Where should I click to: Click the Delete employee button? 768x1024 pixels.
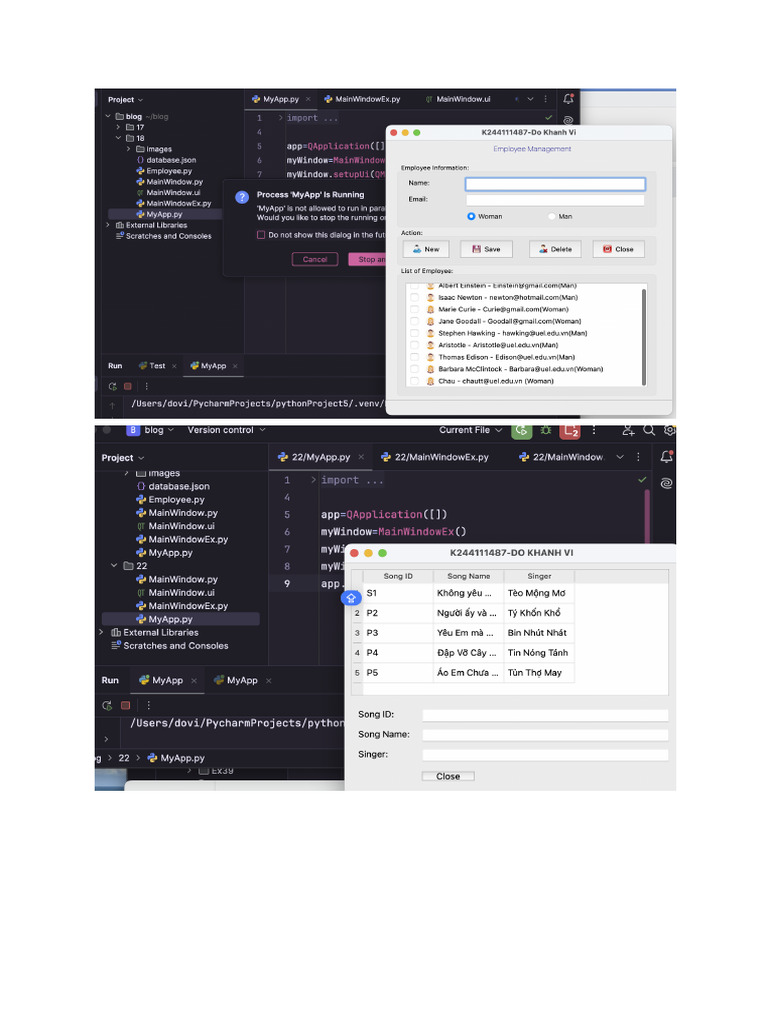tap(555, 249)
